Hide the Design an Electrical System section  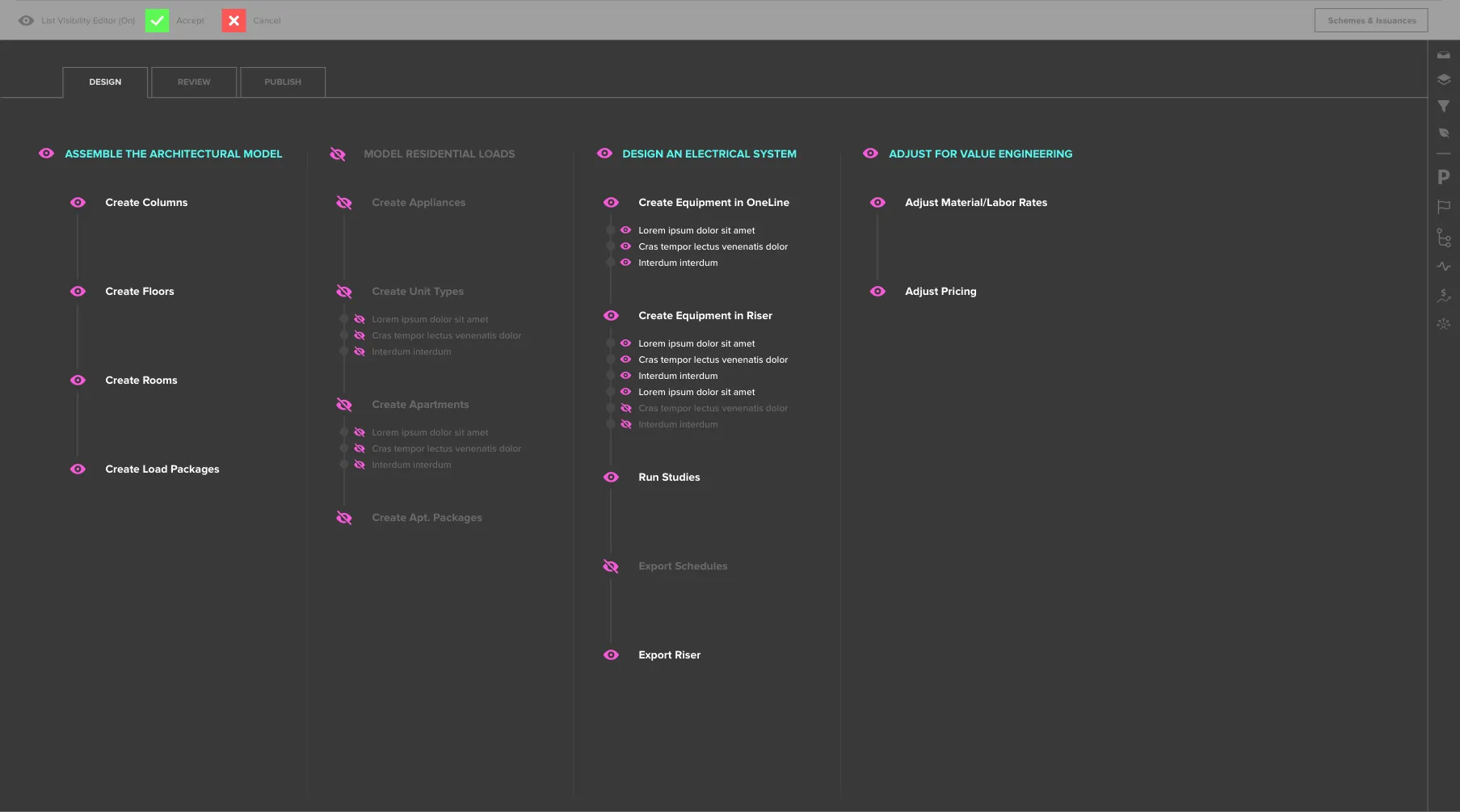(604, 154)
